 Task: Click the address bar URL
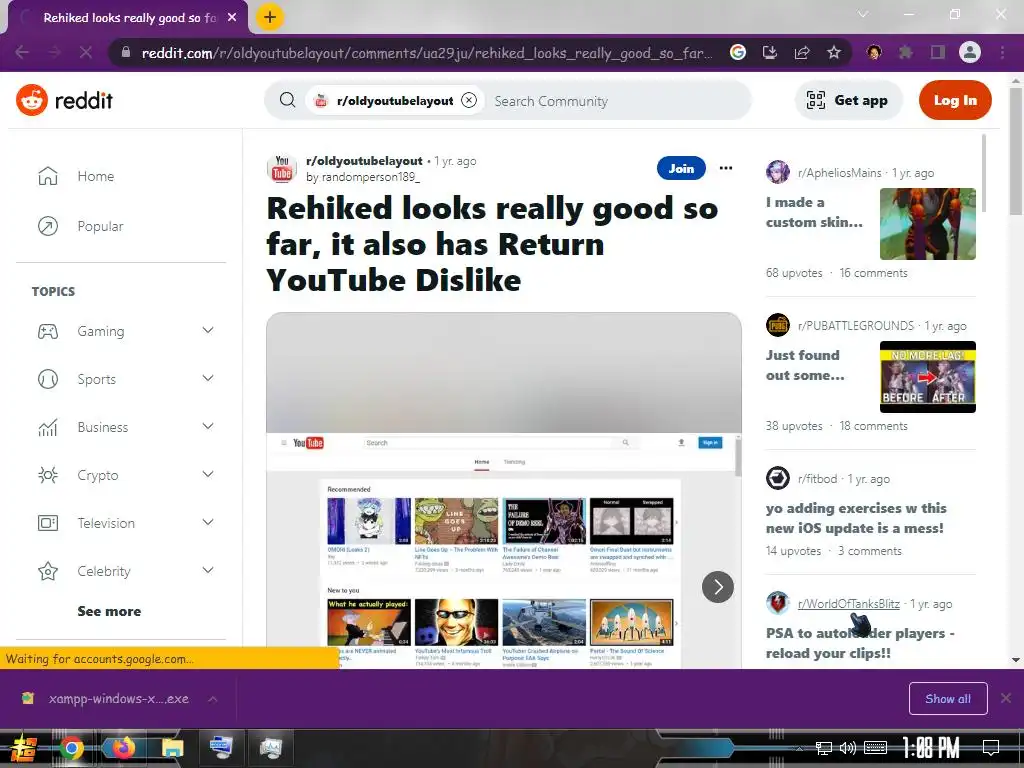click(x=427, y=53)
